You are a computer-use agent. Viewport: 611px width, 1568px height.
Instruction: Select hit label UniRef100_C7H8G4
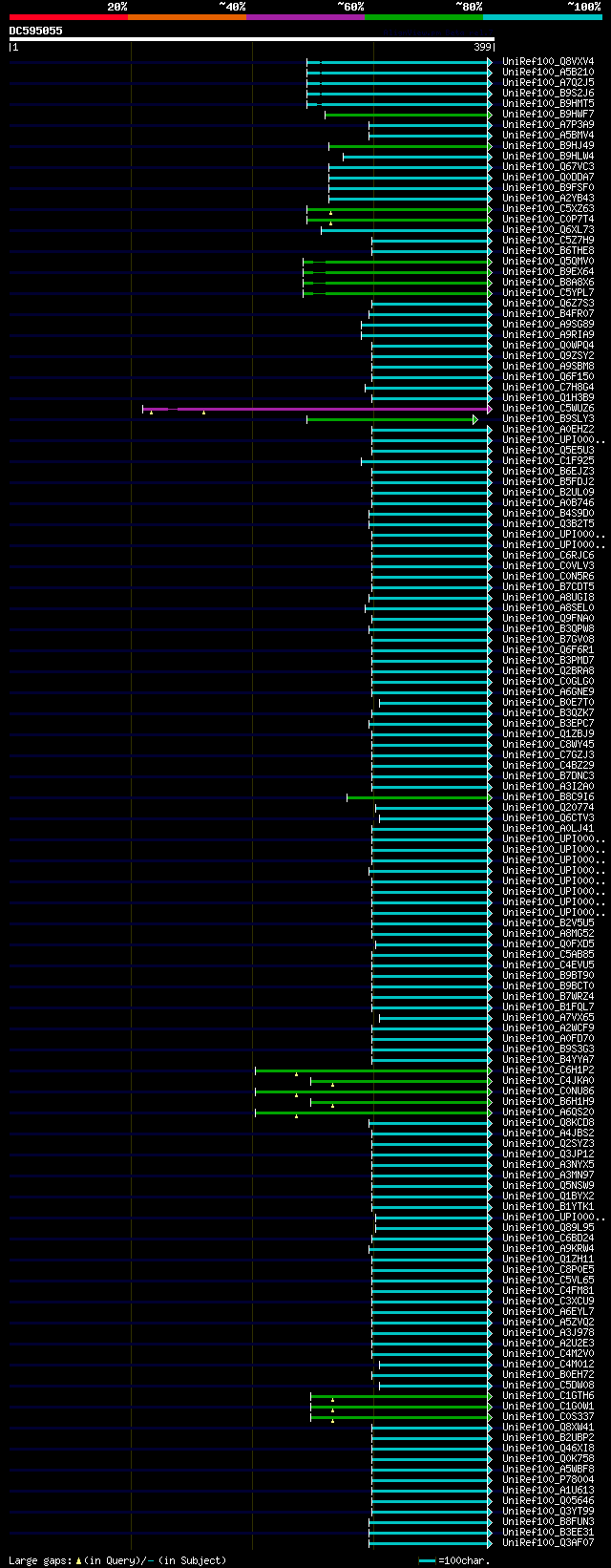point(548,387)
